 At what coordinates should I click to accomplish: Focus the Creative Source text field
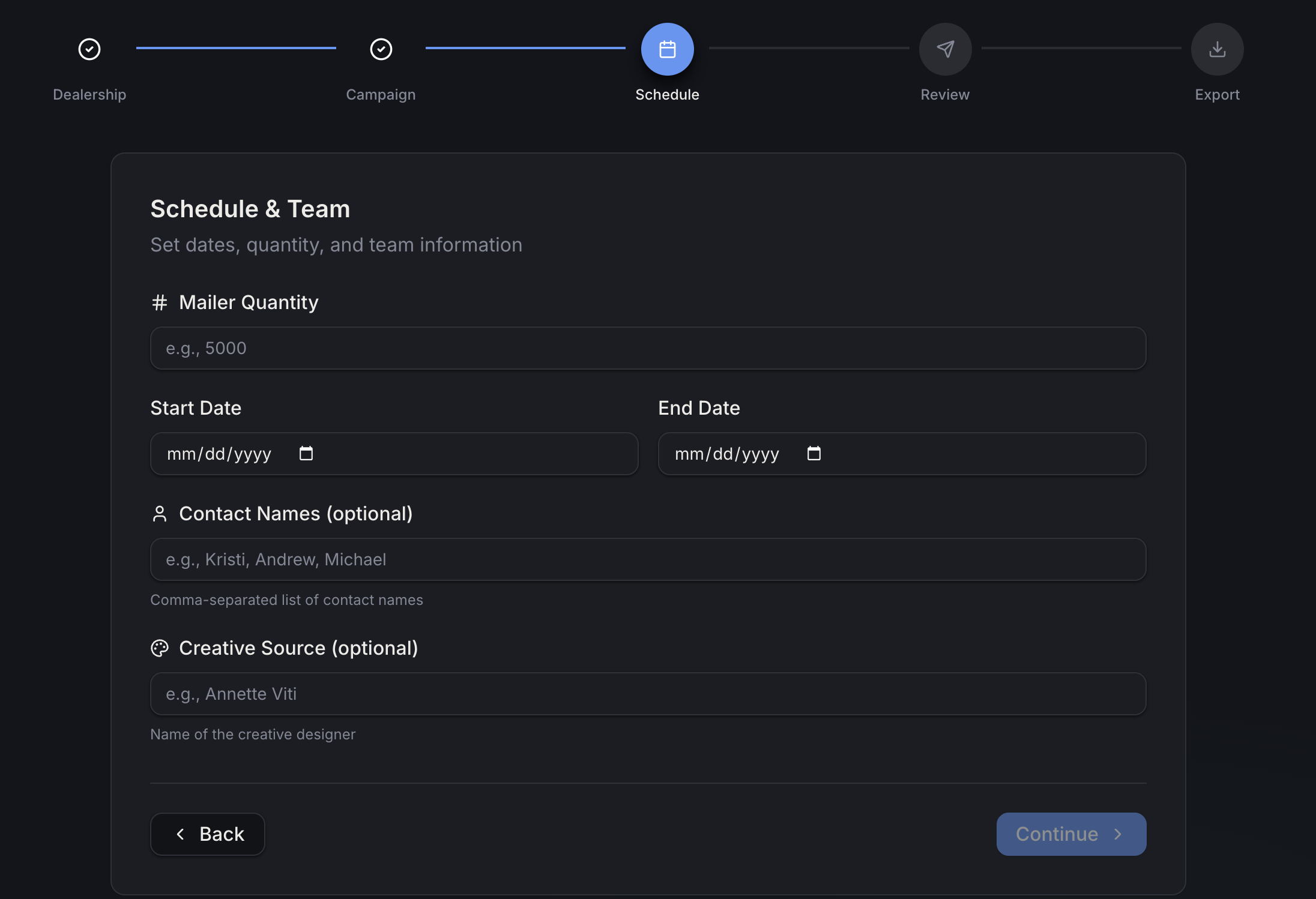pyautogui.click(x=648, y=694)
